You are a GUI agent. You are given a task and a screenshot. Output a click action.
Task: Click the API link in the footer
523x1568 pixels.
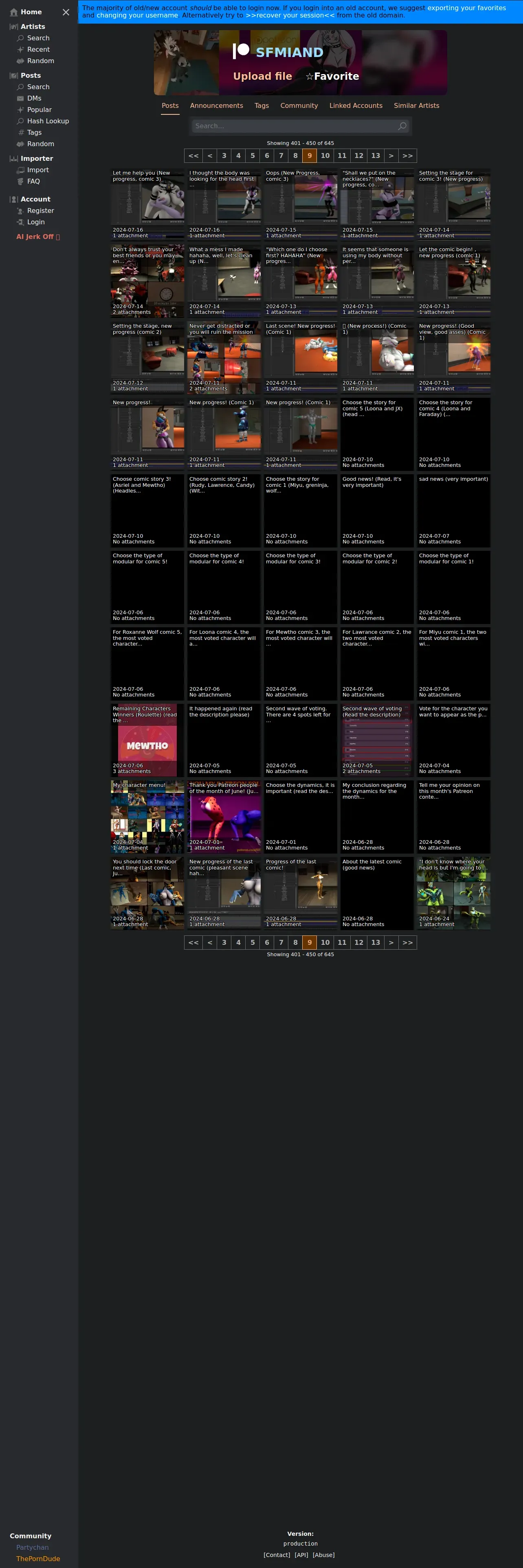[x=301, y=1555]
